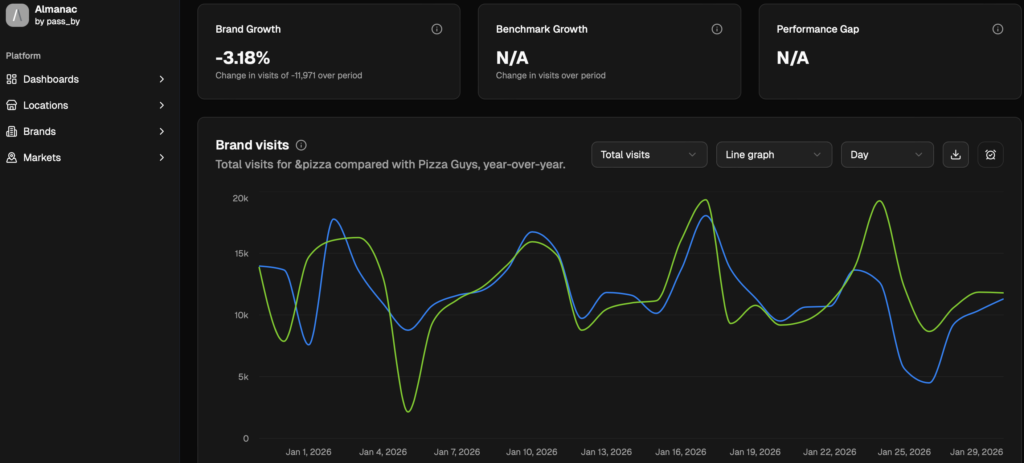The width and height of the screenshot is (1024, 463).
Task: Click the Jan 10, 2026 axis label
Action: coord(533,451)
